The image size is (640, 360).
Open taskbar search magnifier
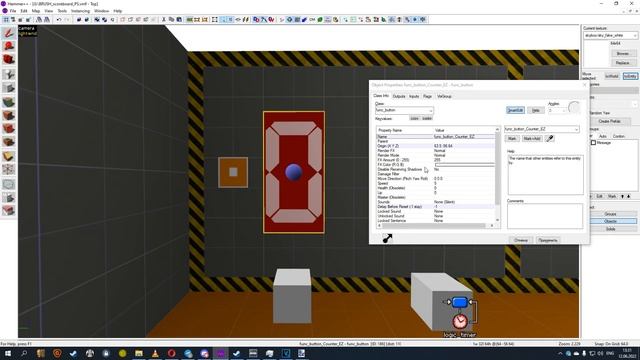tap(24, 353)
